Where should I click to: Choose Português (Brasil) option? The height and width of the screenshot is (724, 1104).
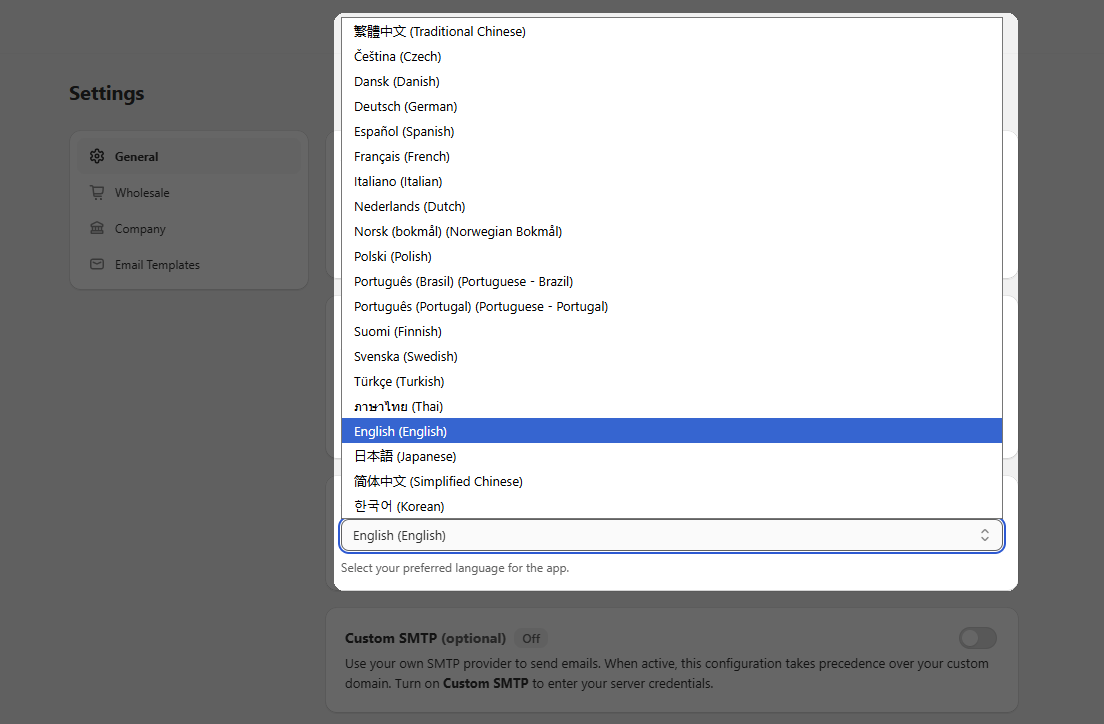[672, 282]
